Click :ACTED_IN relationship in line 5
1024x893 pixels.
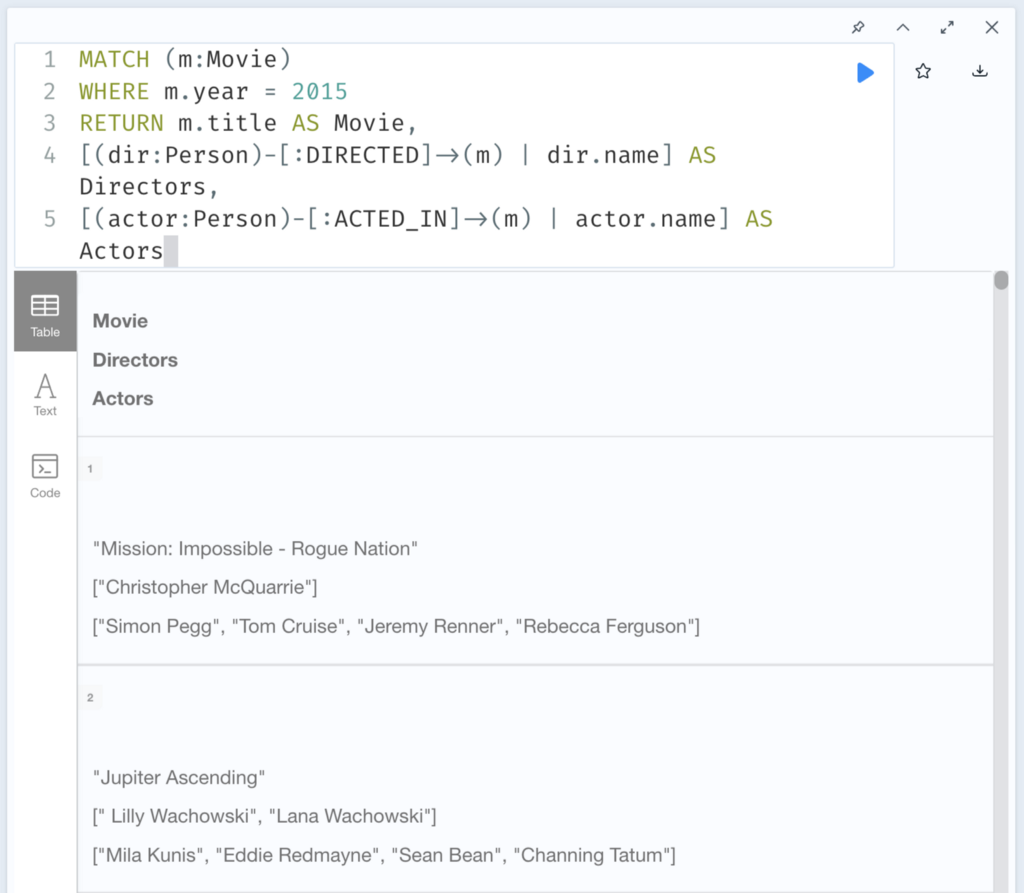coord(384,219)
